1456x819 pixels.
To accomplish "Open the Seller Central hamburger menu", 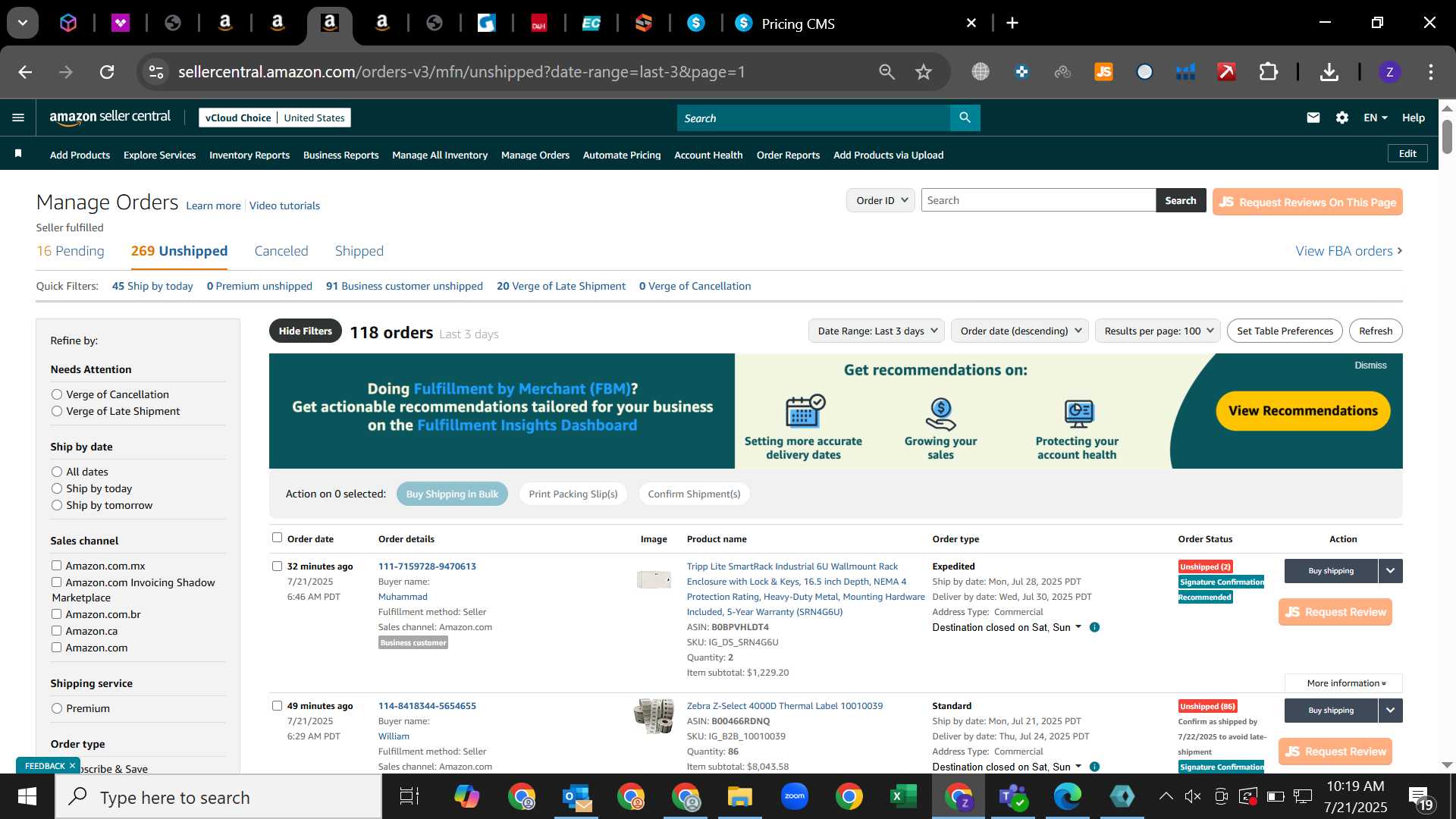I will pos(18,118).
